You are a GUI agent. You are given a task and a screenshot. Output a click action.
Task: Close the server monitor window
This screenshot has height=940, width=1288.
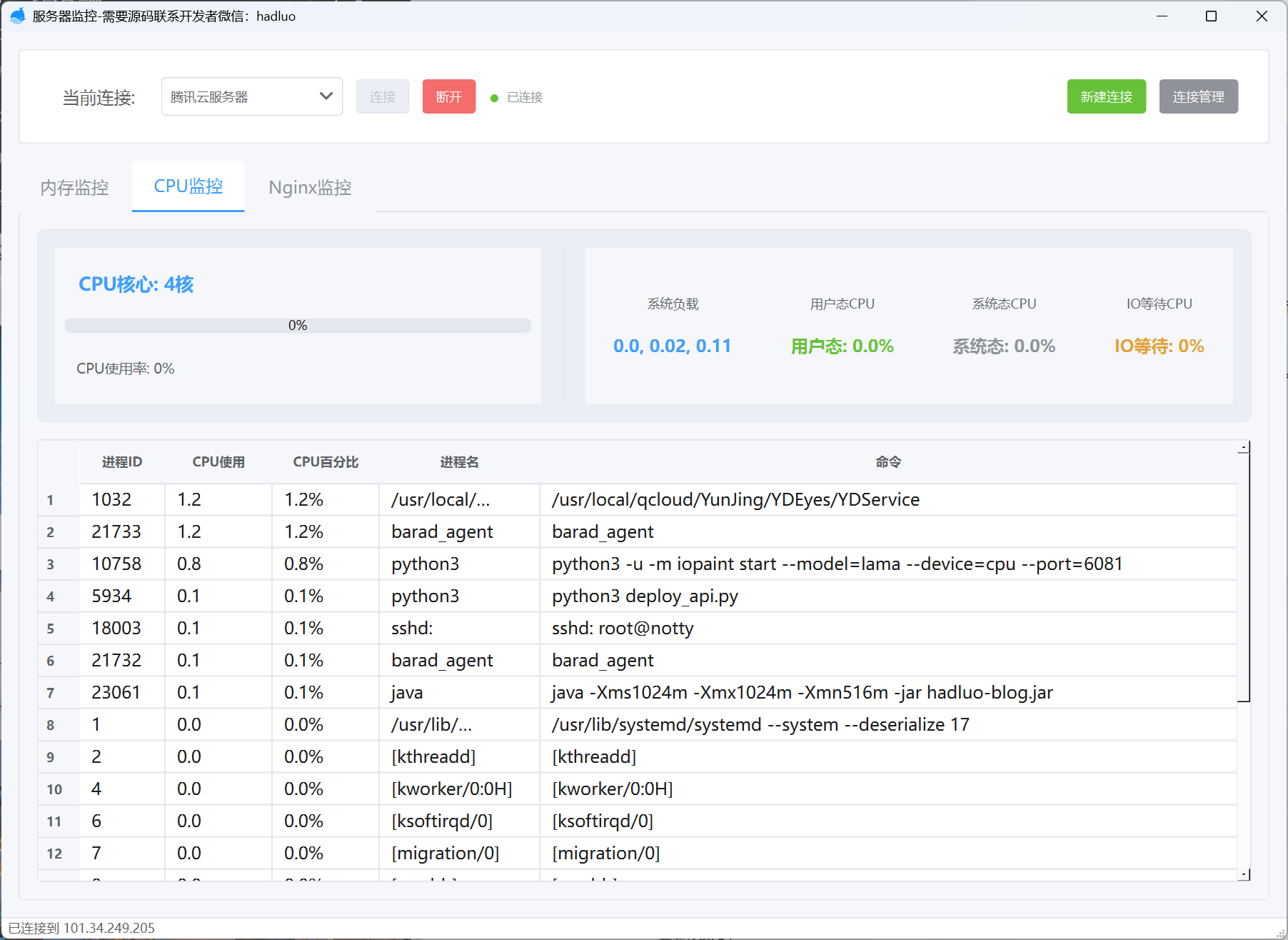coord(1262,16)
